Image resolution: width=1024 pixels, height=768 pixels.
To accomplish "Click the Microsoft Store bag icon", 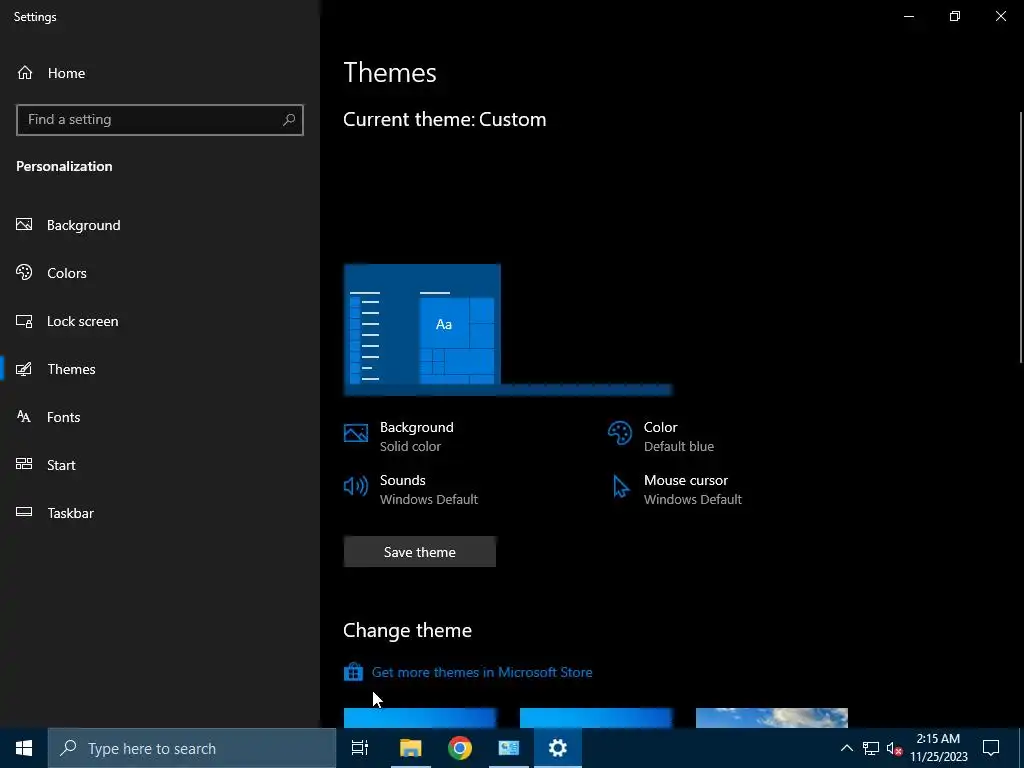I will [353, 672].
